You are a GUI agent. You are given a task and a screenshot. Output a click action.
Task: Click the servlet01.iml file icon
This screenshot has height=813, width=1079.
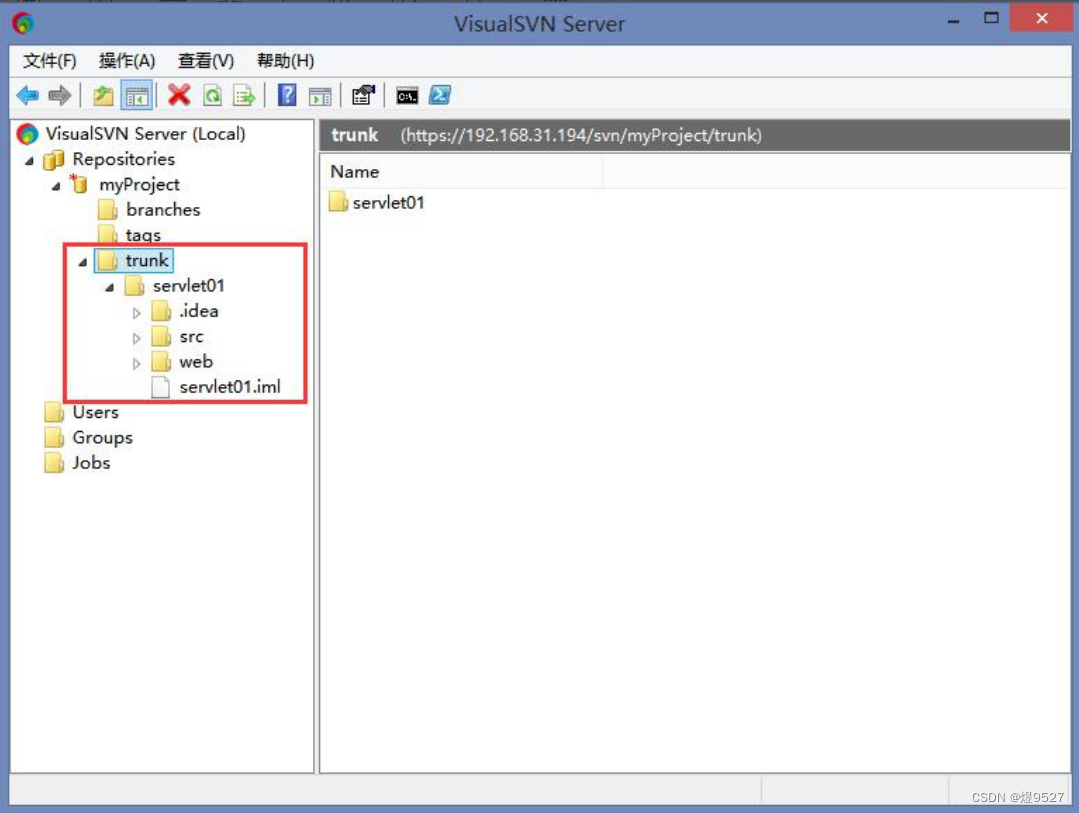pyautogui.click(x=160, y=387)
